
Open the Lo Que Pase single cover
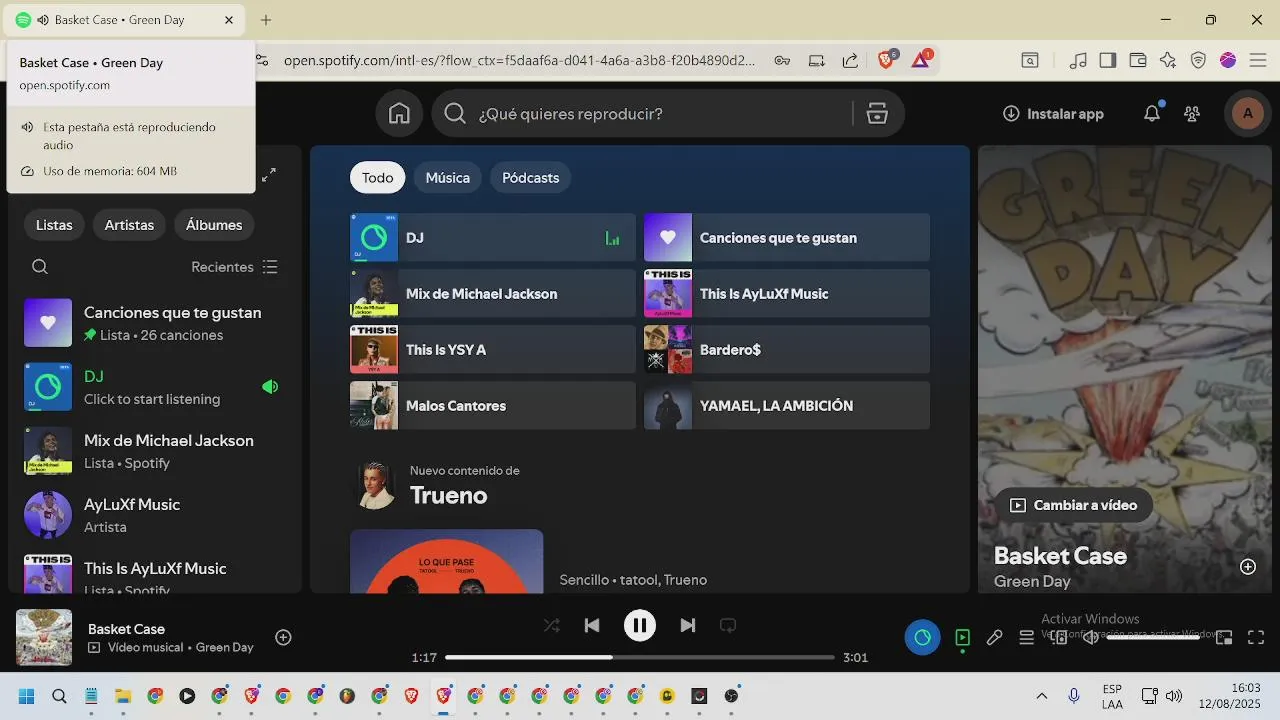[447, 562]
